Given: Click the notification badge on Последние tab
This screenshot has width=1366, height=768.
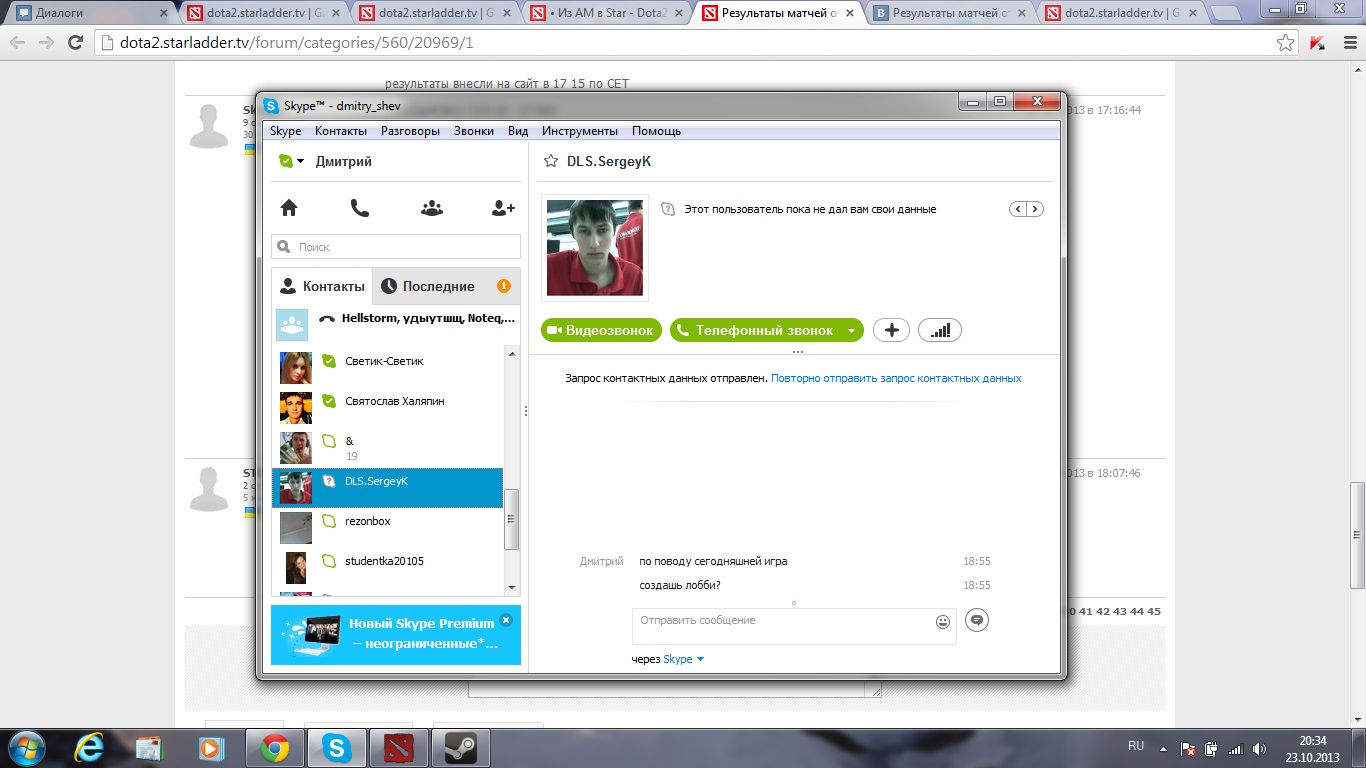Looking at the screenshot, I should 504,286.
